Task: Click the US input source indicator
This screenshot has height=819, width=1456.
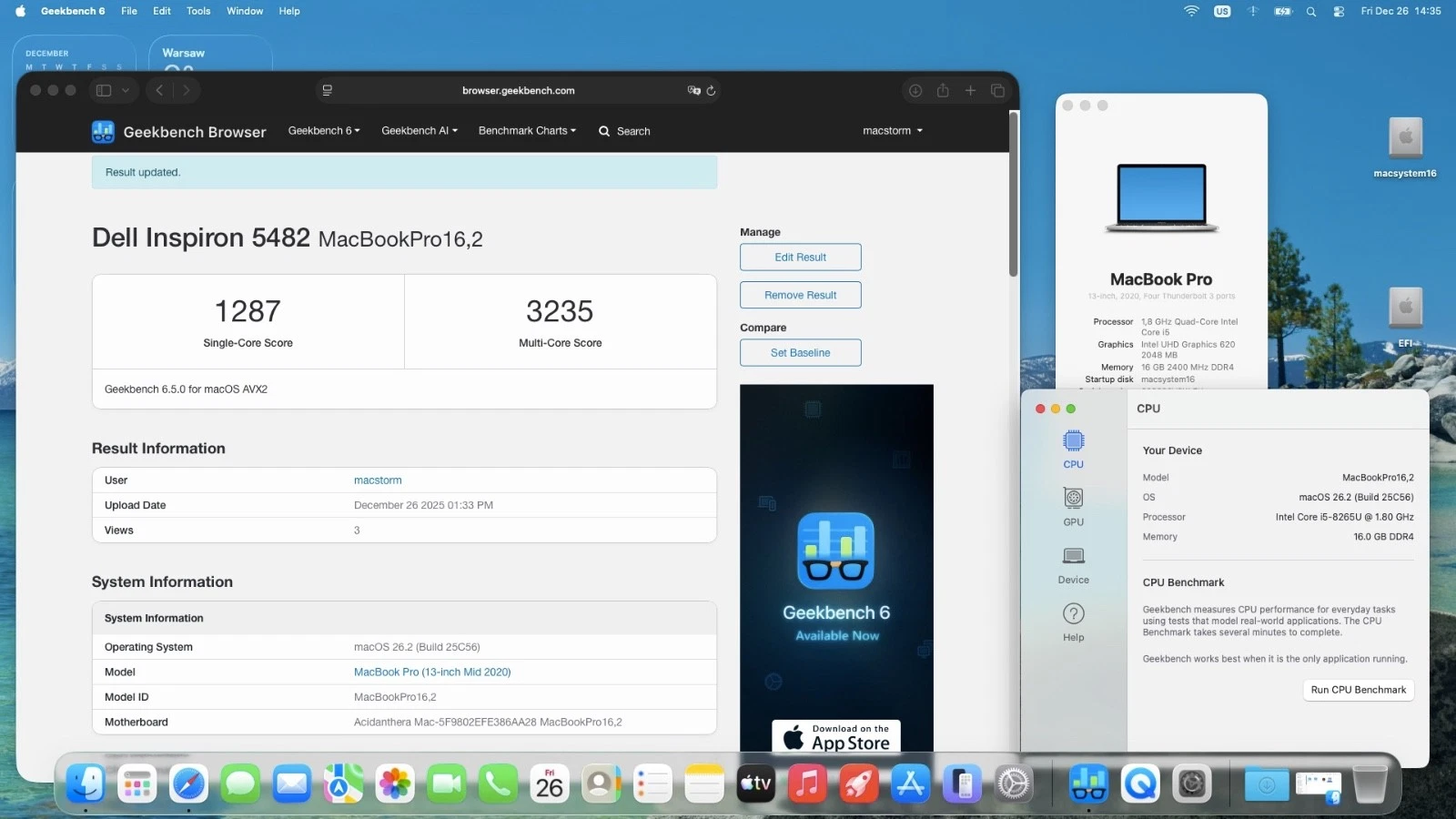Action: tap(1222, 11)
